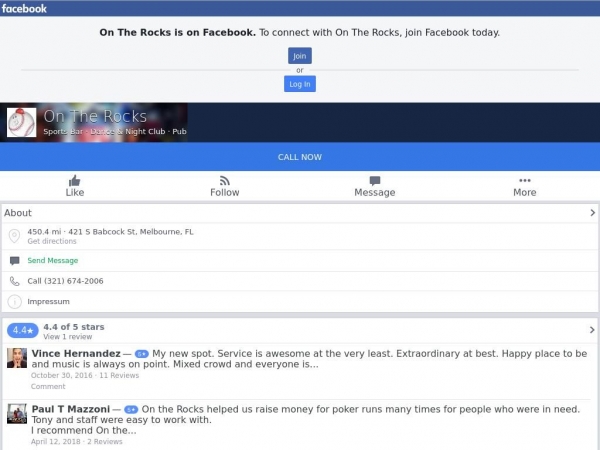Click the thumbs-up Like icon
This screenshot has width=600, height=450.
click(x=75, y=180)
